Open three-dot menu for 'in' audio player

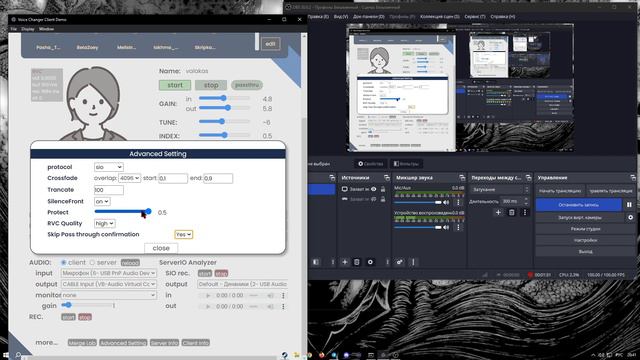(x=283, y=296)
